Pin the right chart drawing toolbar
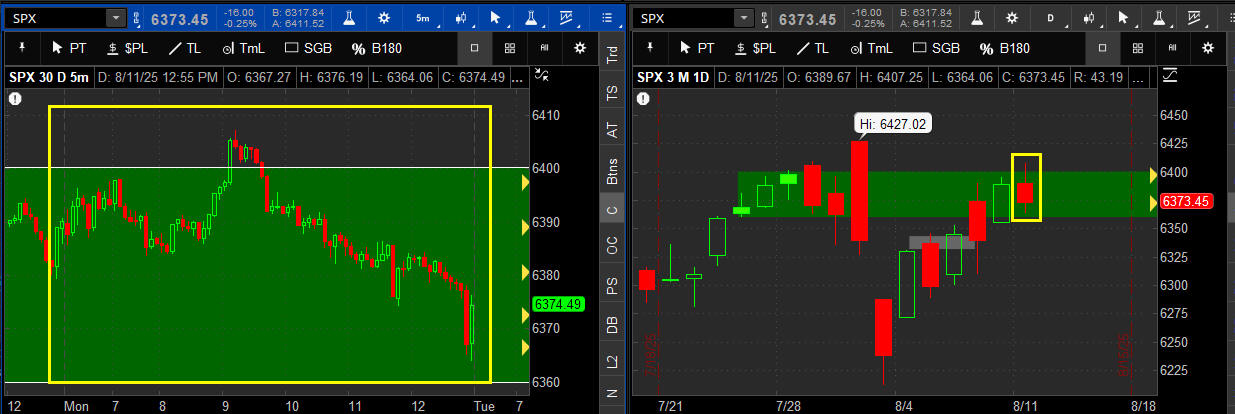This screenshot has height=414, width=1235. coord(651,48)
